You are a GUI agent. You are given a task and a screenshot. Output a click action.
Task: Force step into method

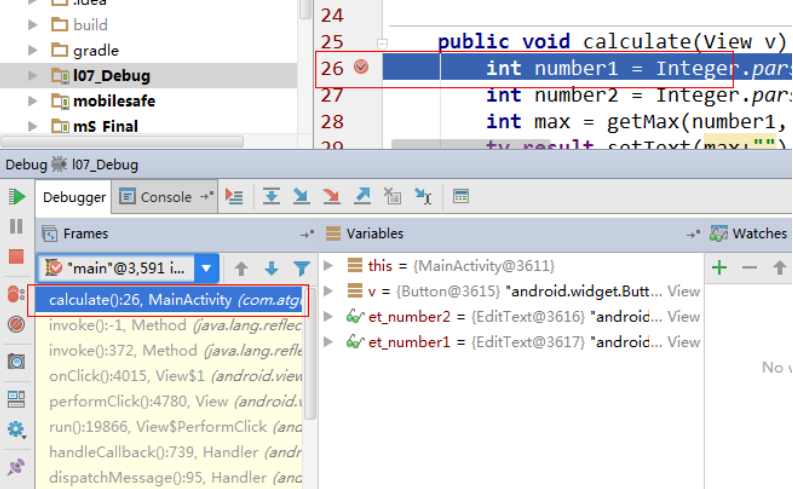[332, 196]
